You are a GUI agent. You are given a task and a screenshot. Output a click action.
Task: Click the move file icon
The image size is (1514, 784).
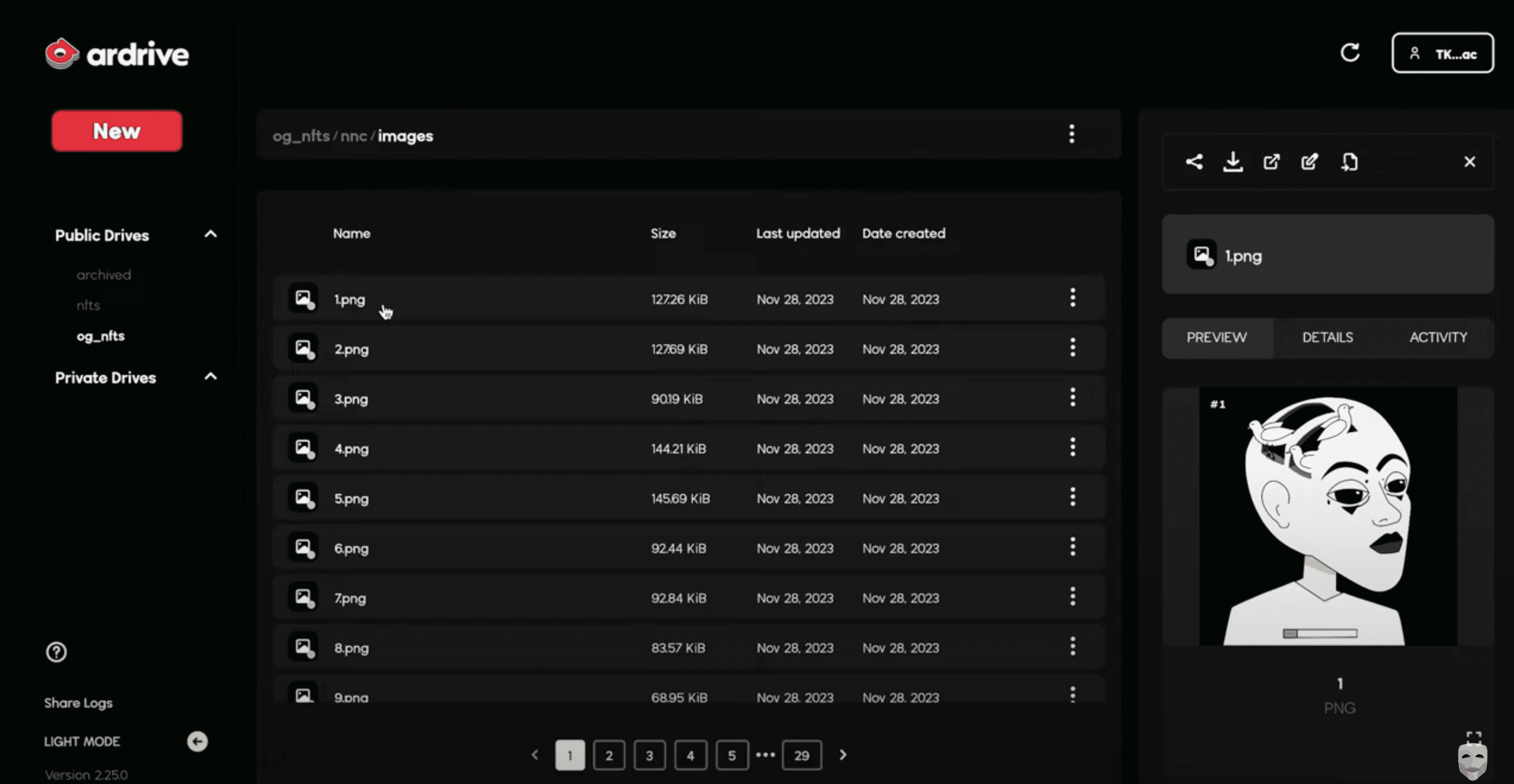pos(1349,162)
